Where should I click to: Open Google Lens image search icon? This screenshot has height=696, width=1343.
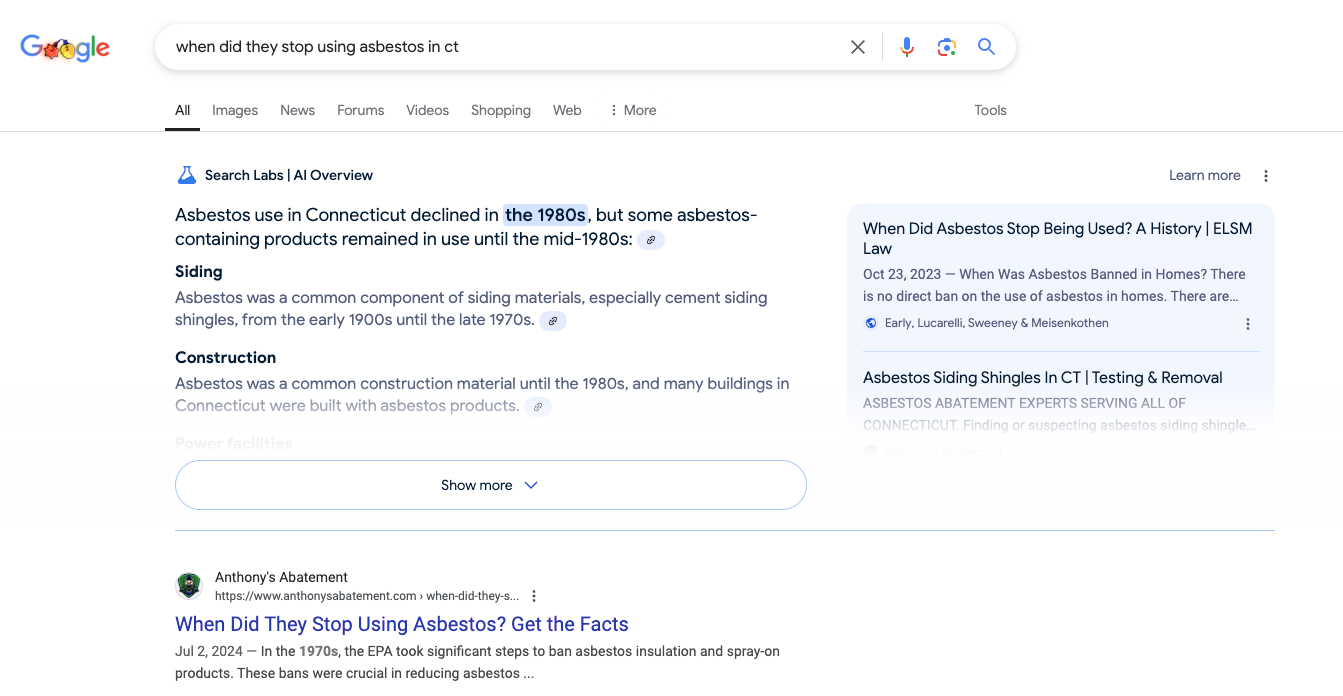tap(947, 47)
